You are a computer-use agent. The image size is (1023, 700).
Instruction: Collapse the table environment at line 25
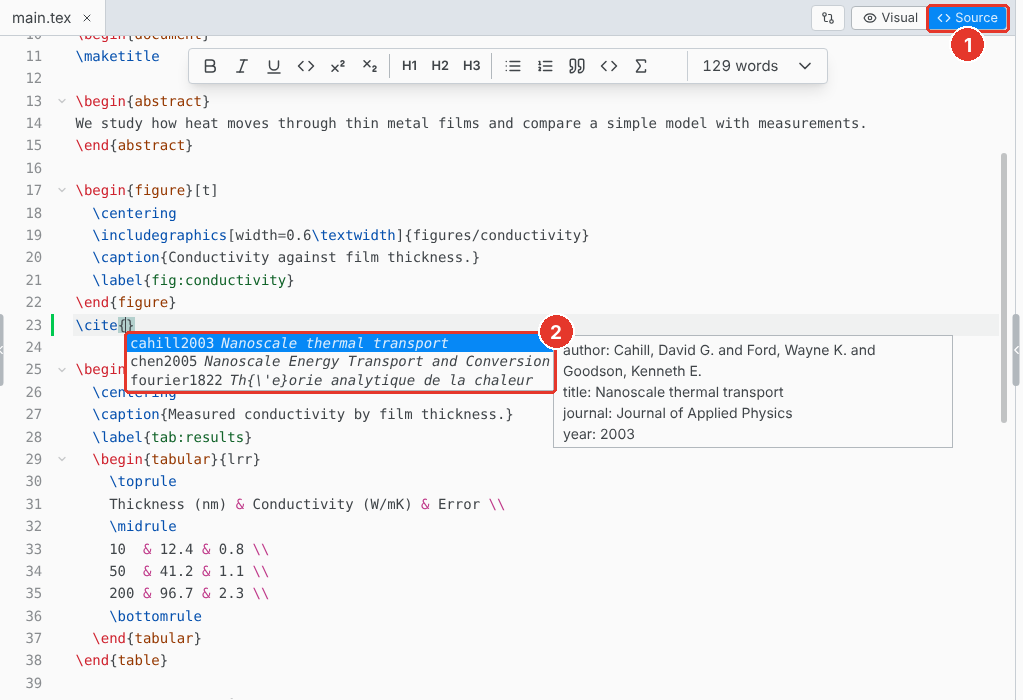pyautogui.click(x=62, y=370)
